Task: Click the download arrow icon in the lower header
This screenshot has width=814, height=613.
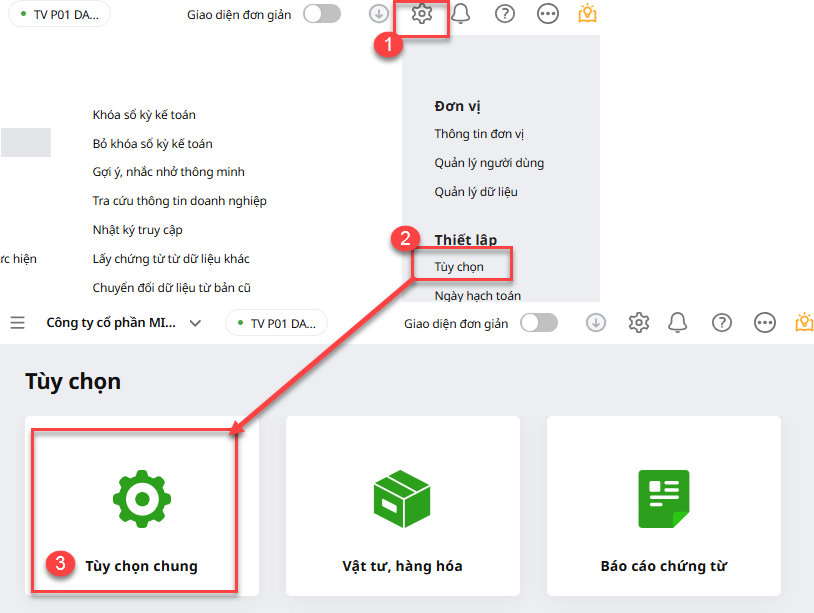Action: pyautogui.click(x=596, y=323)
